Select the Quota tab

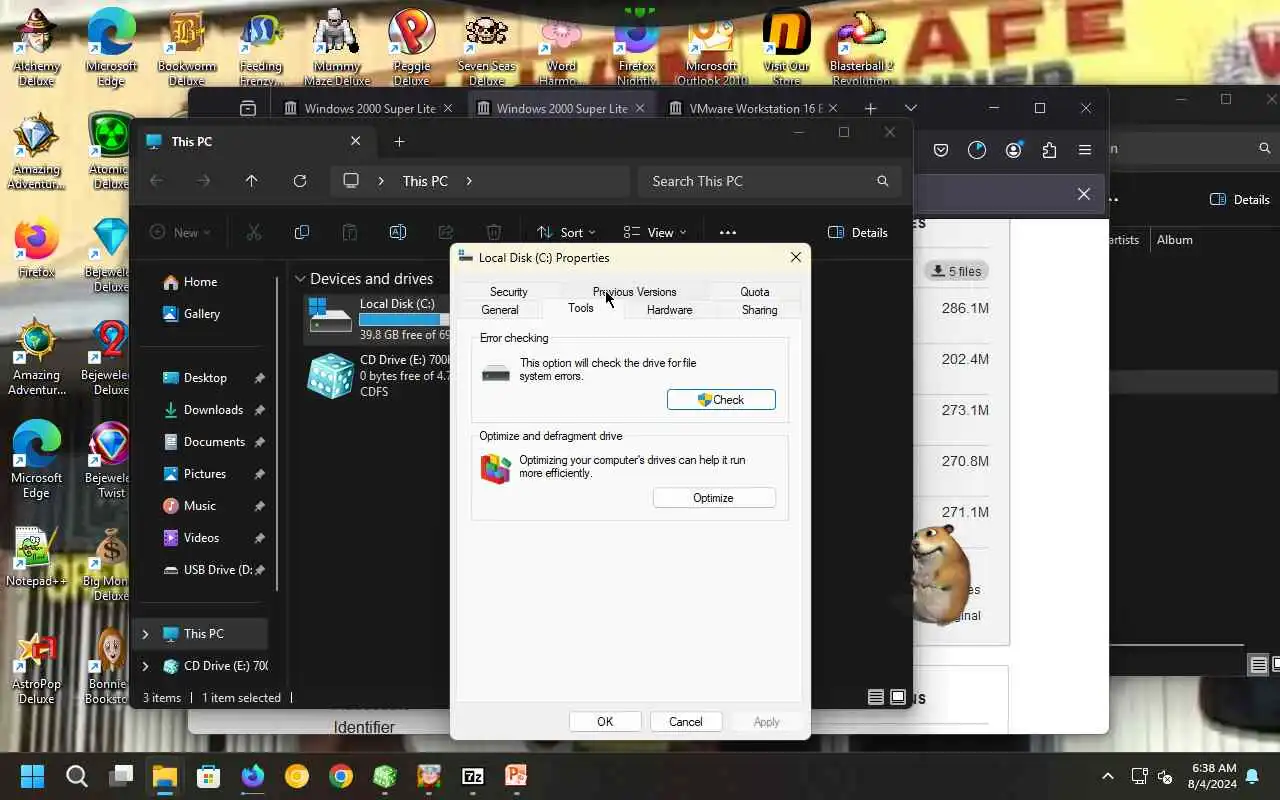(755, 292)
